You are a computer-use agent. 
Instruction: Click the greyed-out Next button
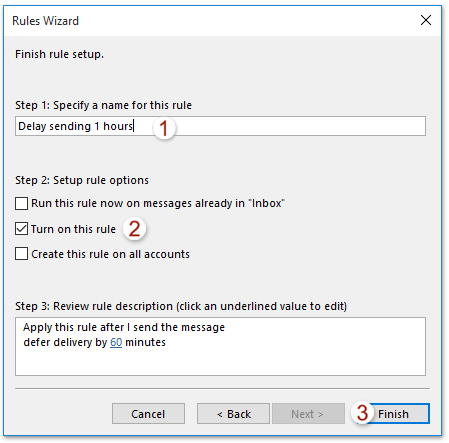pyautogui.click(x=308, y=414)
